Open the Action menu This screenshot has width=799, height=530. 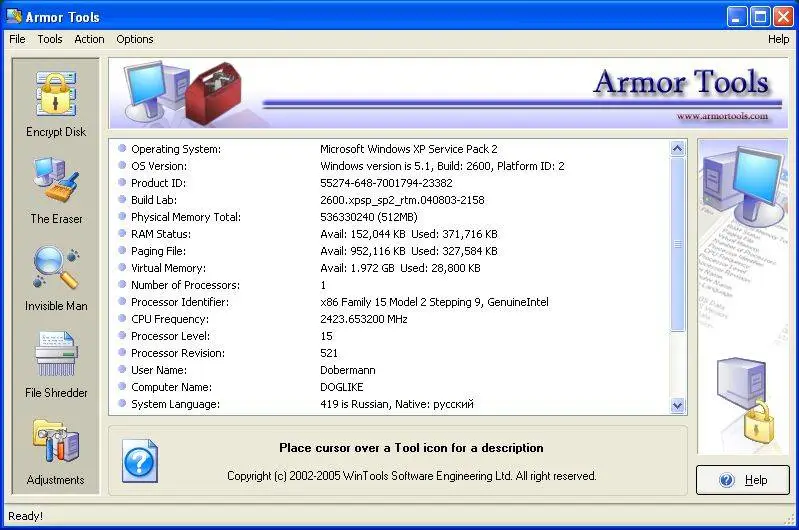(89, 39)
